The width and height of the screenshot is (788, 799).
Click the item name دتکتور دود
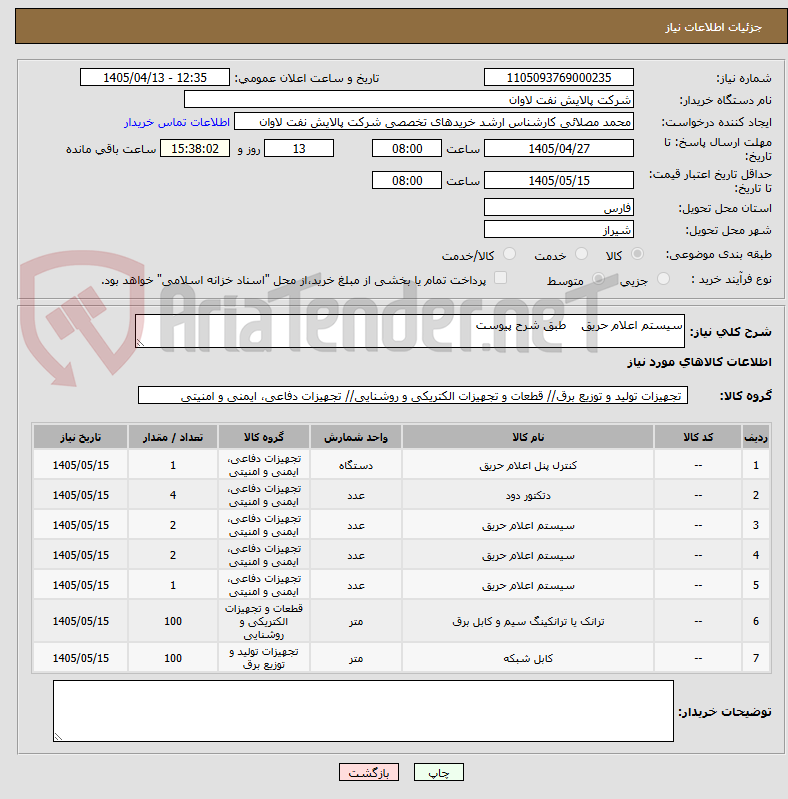528,495
